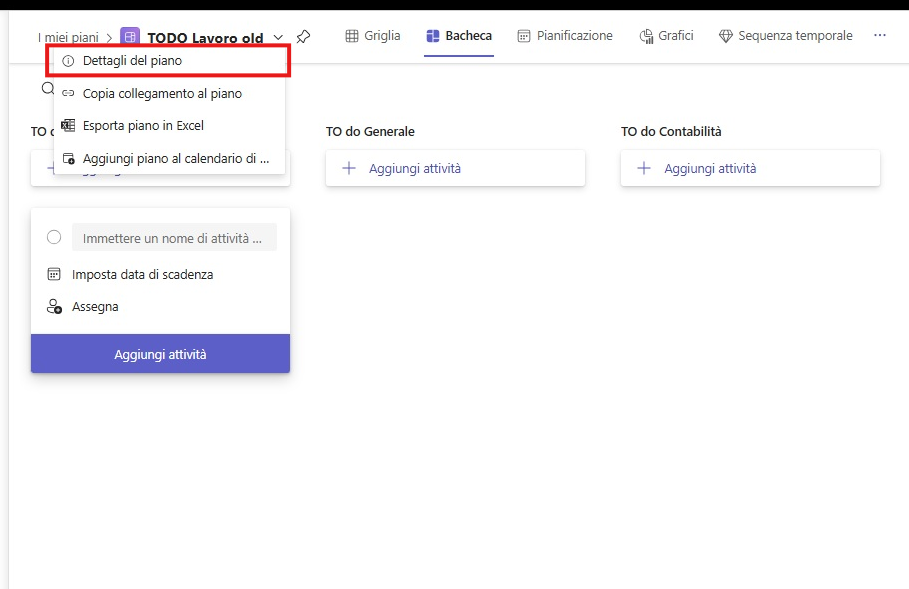The height and width of the screenshot is (589, 909).
Task: Click the person icon next to Assegna
Action: [x=54, y=307]
